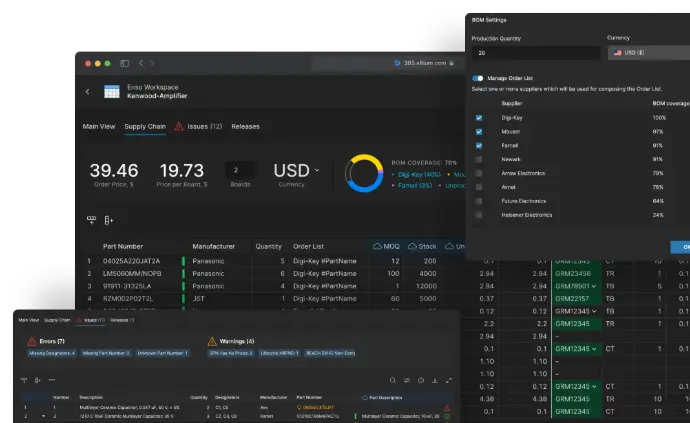Check the Newark supplier checkbox
This screenshot has height=423, width=690.
pyautogui.click(x=479, y=159)
